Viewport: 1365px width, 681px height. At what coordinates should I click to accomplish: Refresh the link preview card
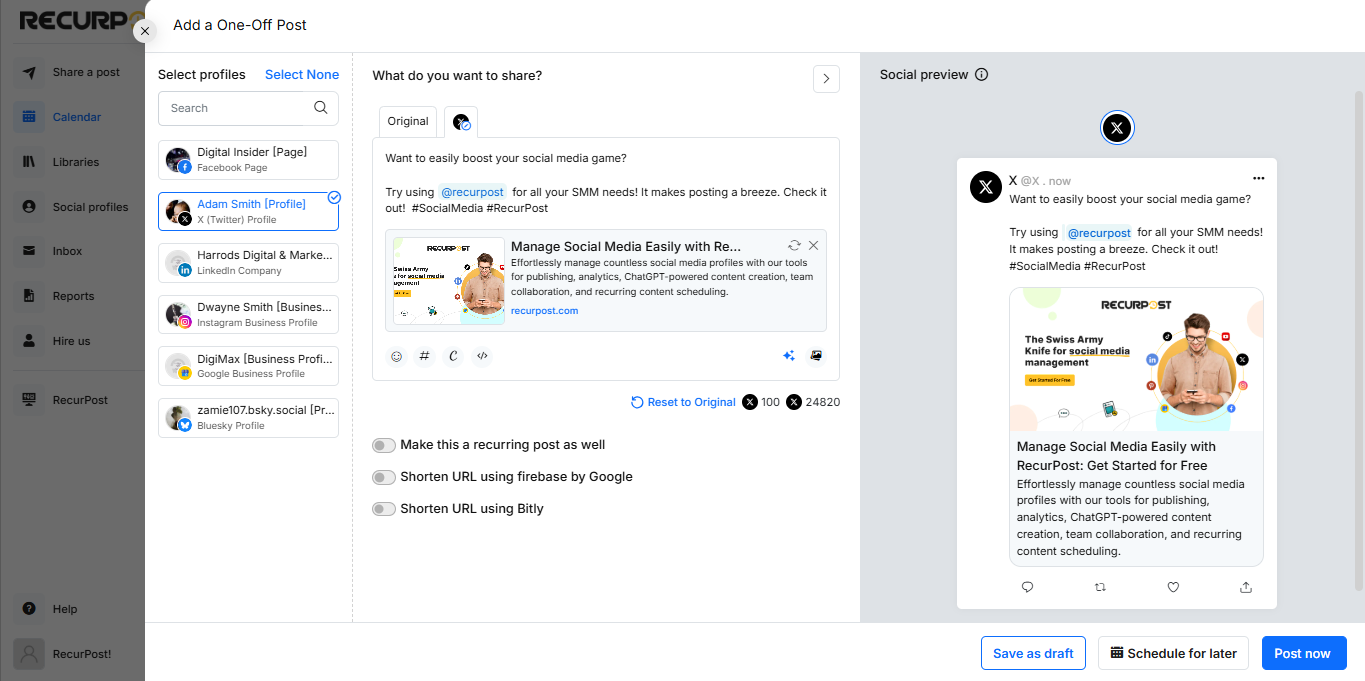click(794, 245)
